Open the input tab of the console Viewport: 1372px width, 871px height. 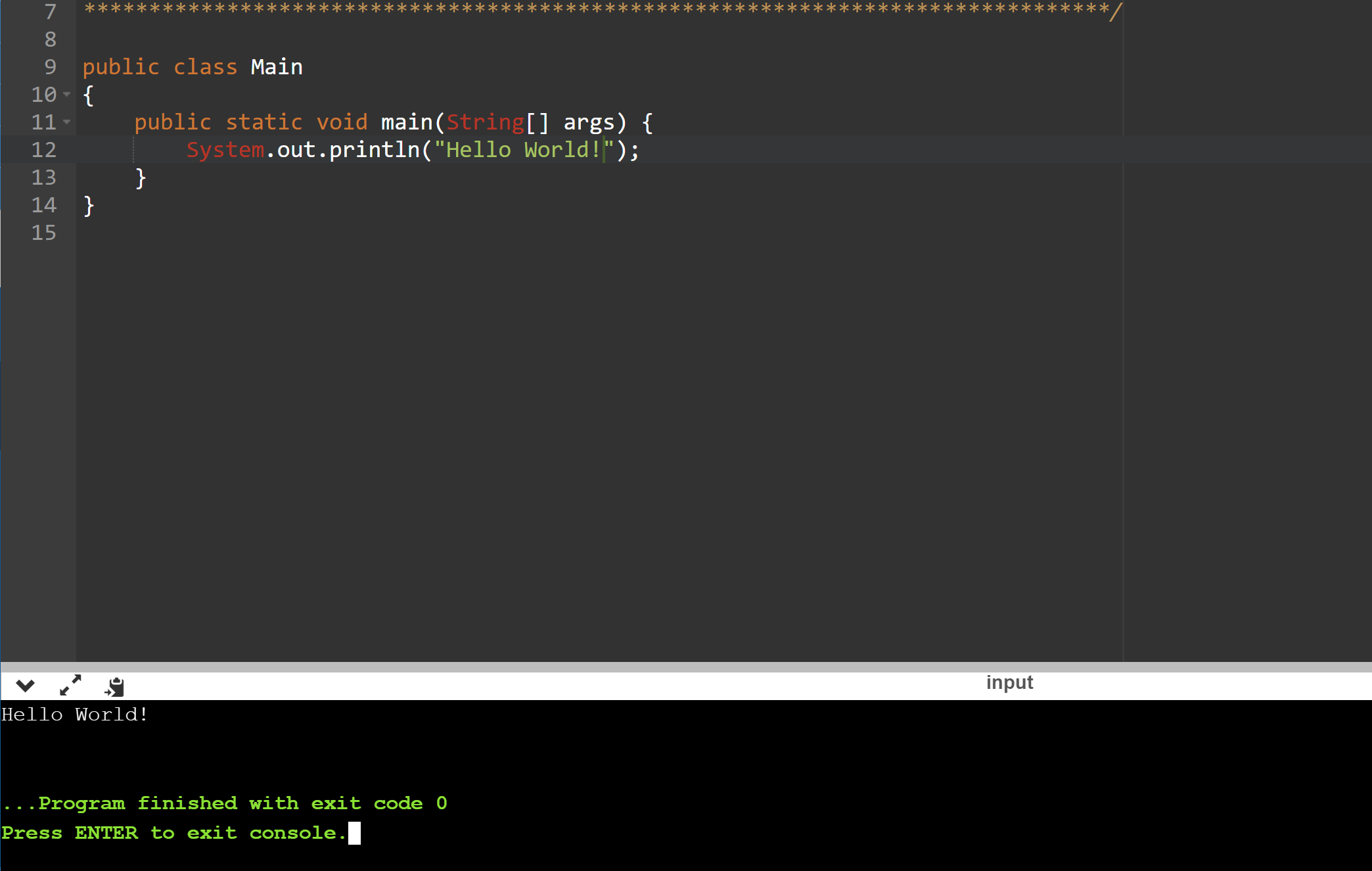1009,682
